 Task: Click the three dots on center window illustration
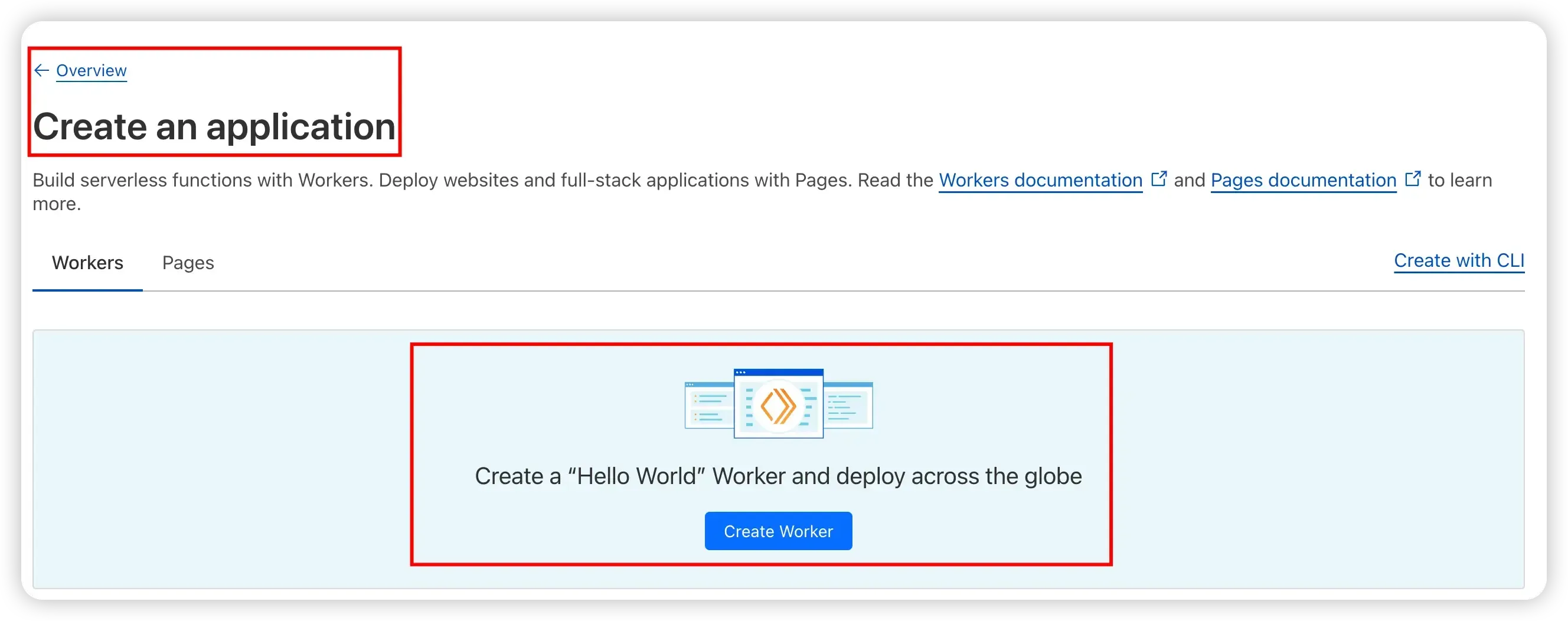tap(741, 372)
